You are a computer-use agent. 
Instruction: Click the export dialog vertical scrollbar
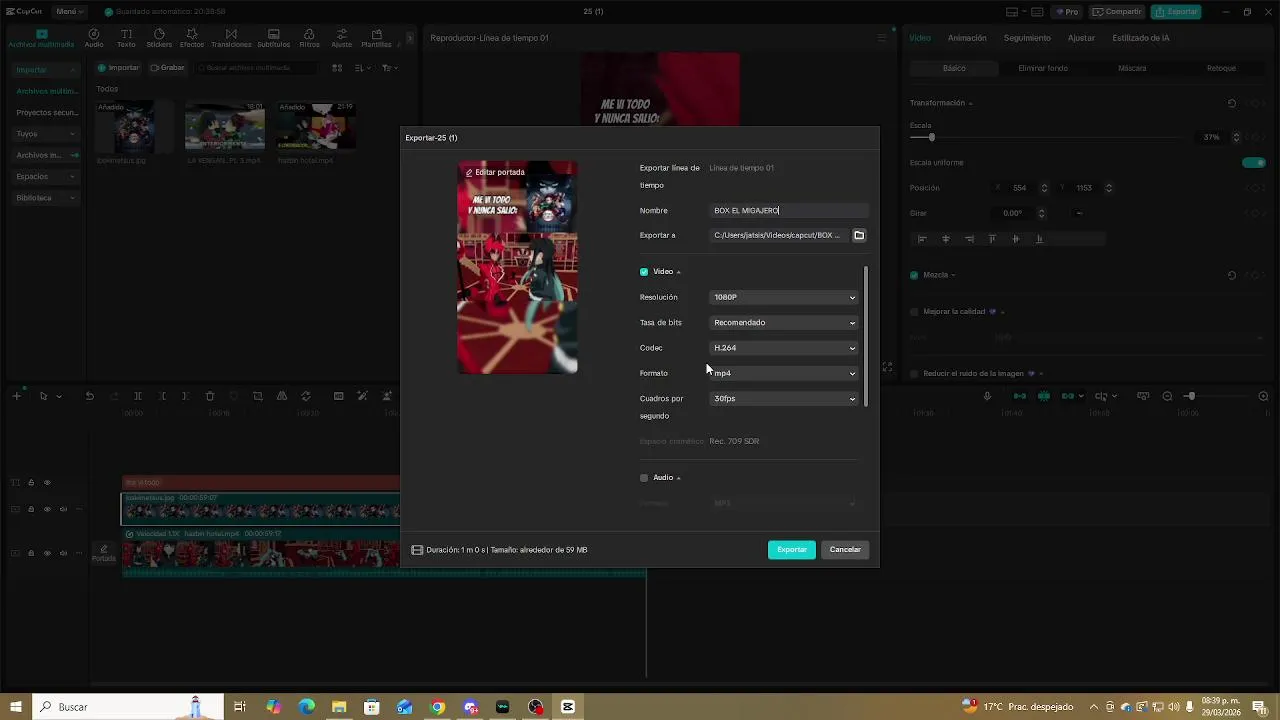[865, 335]
